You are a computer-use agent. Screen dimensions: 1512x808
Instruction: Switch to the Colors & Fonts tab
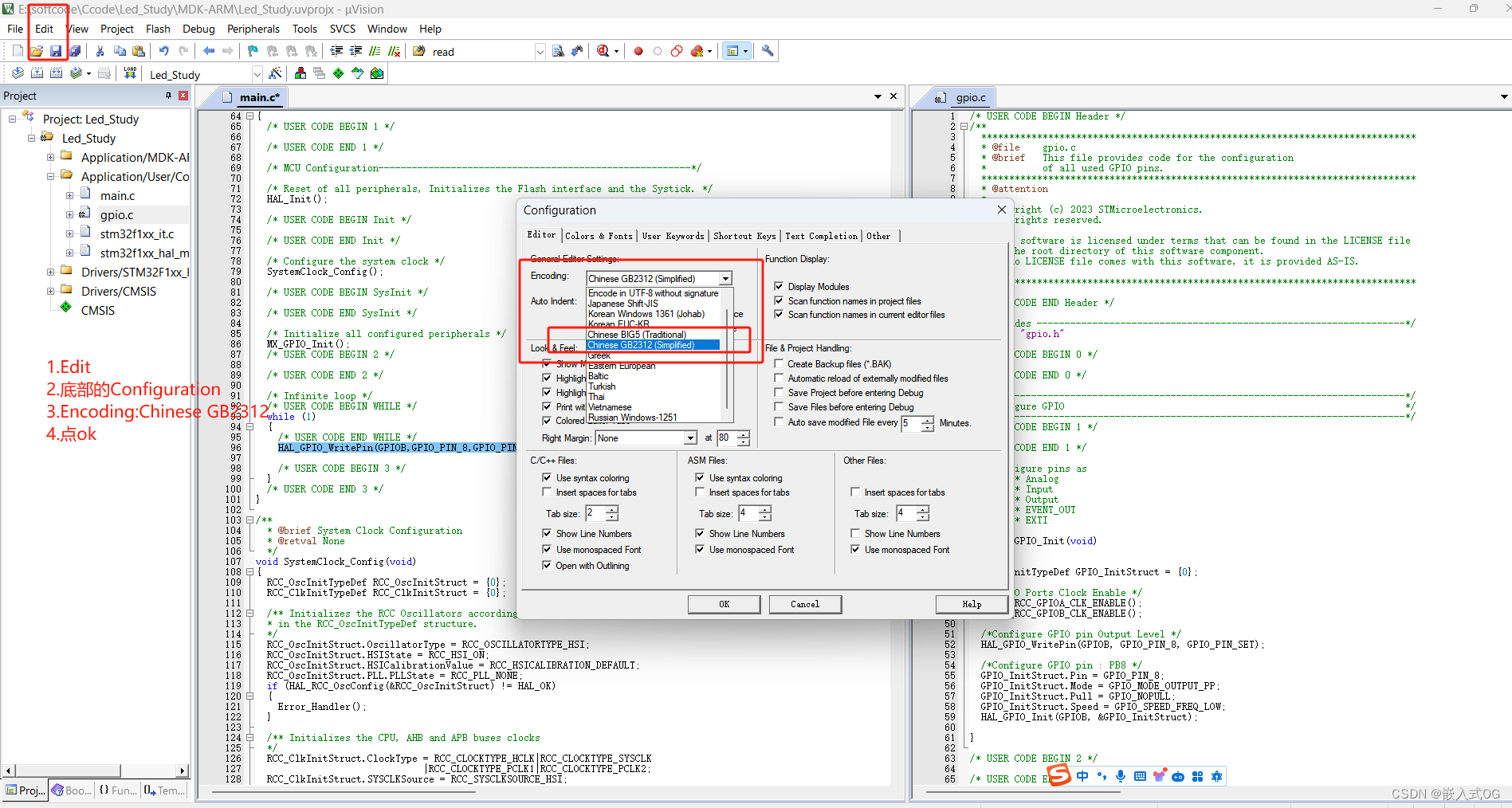599,235
